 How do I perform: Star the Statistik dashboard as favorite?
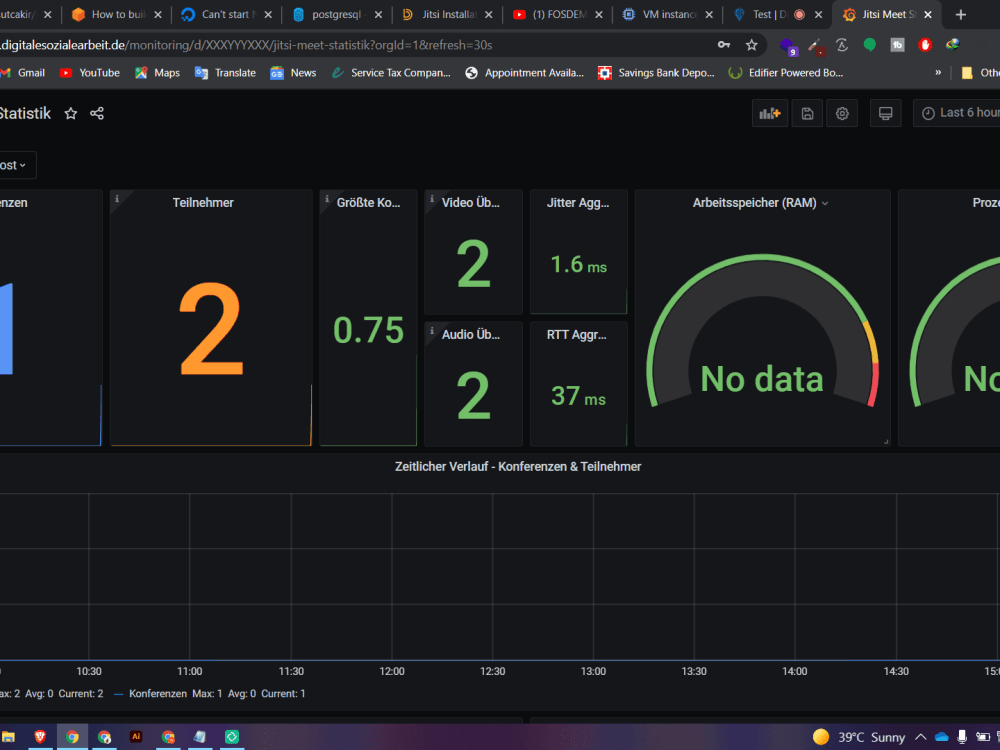(71, 114)
